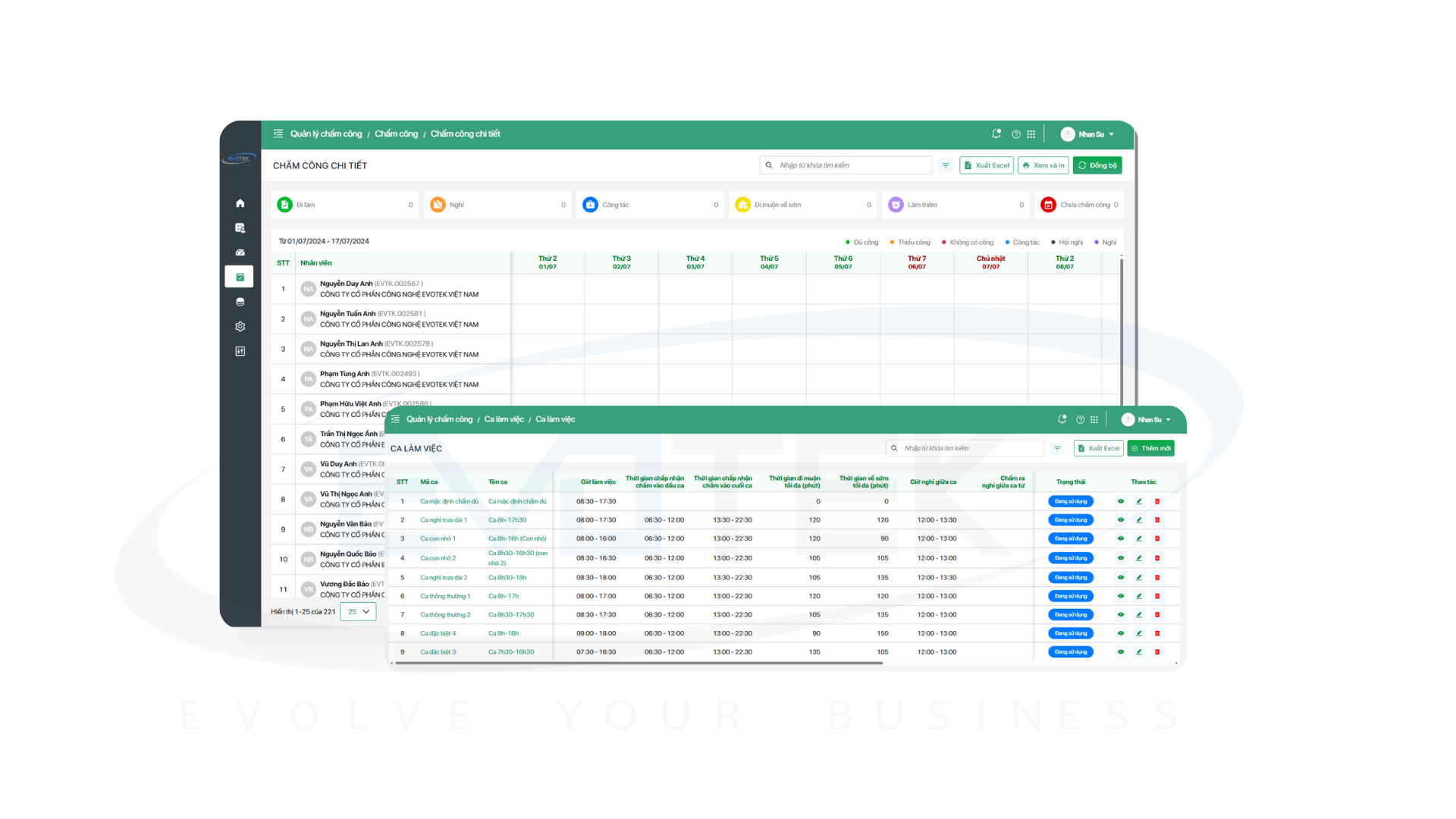Toggle the hamburger menu in Chấm công chi tiết header
1456x819 pixels.
point(278,133)
